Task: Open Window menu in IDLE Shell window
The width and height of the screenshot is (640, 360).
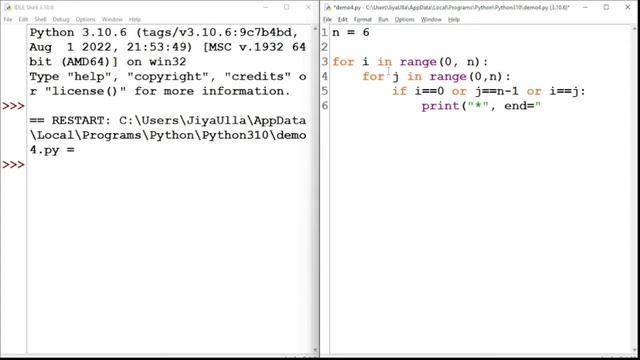Action: pos(112,19)
